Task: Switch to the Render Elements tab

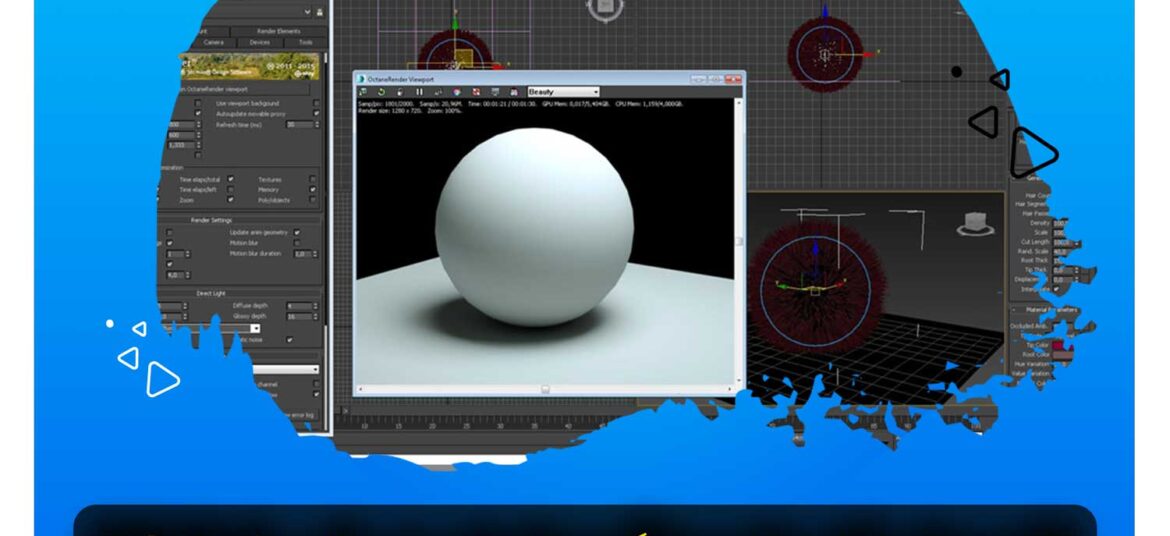Action: coord(278,31)
